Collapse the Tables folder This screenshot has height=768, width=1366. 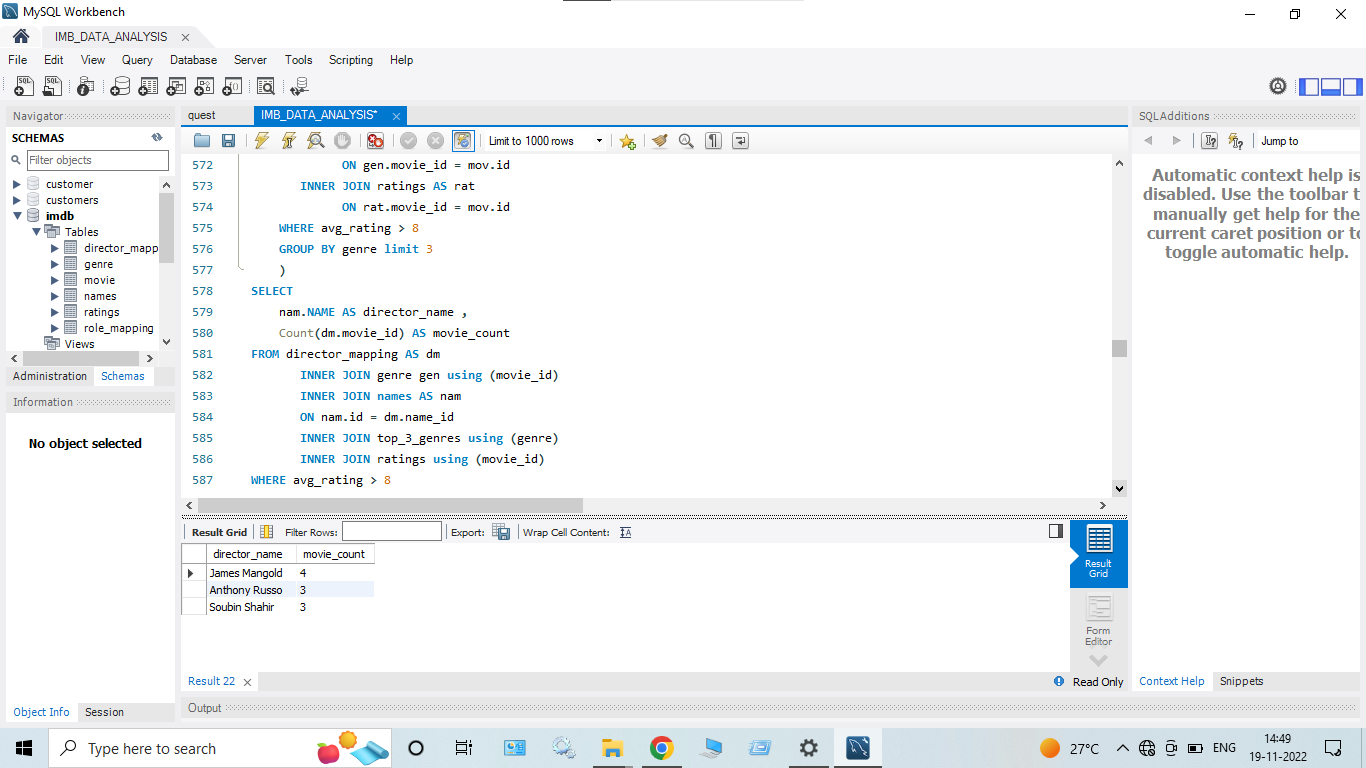tap(36, 232)
